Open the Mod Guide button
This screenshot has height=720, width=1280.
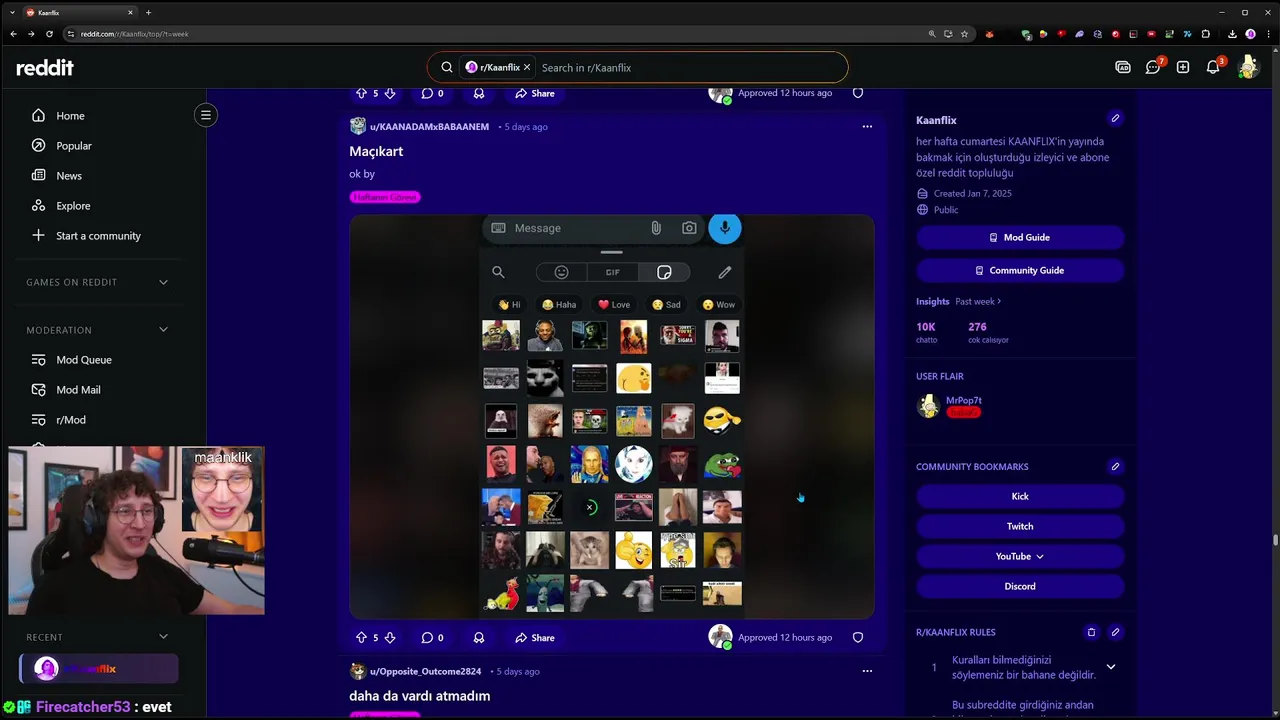point(1020,238)
